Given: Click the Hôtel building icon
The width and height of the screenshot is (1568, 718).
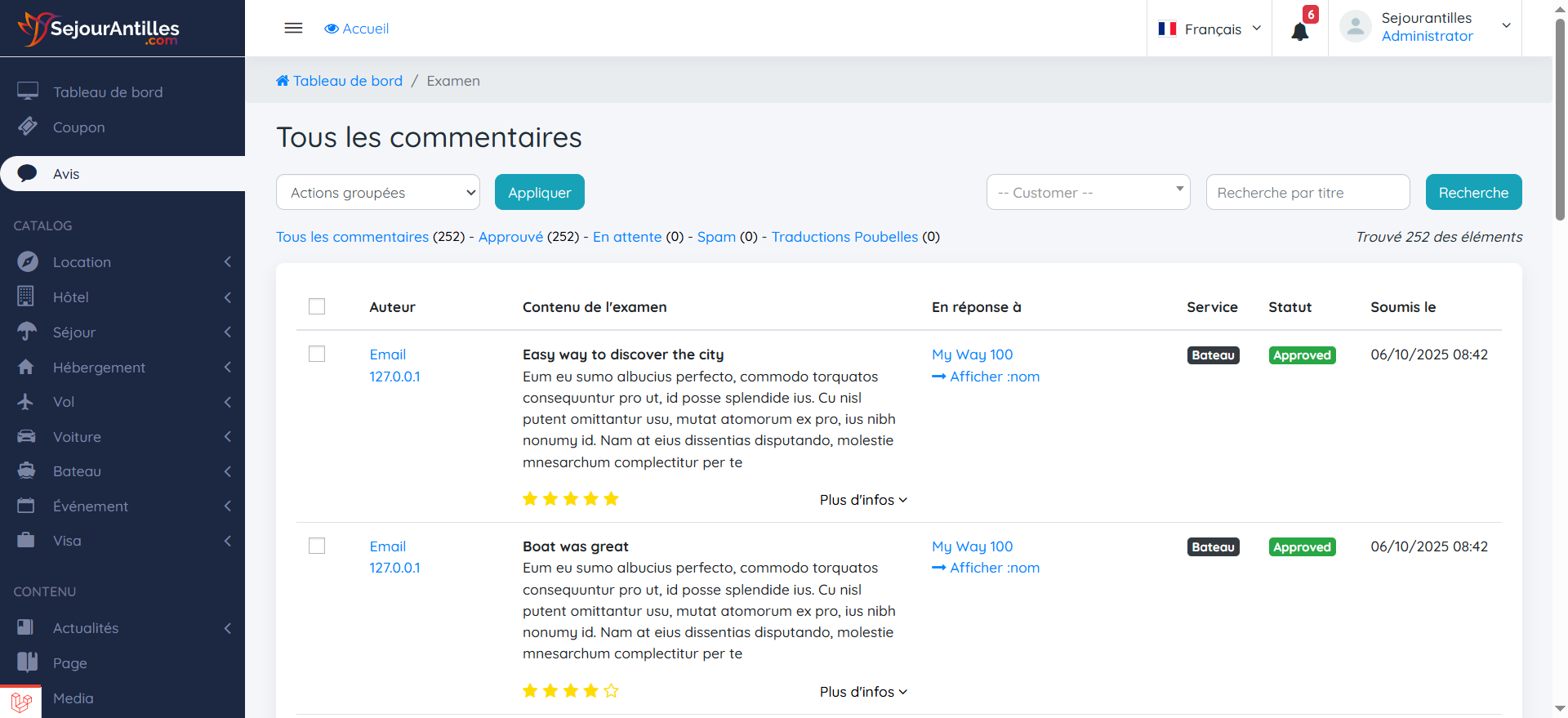Looking at the screenshot, I should coord(26,297).
